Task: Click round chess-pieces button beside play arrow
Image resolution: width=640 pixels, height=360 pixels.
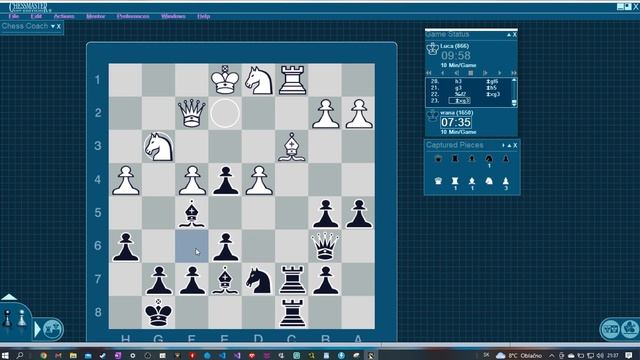Action: [53, 329]
